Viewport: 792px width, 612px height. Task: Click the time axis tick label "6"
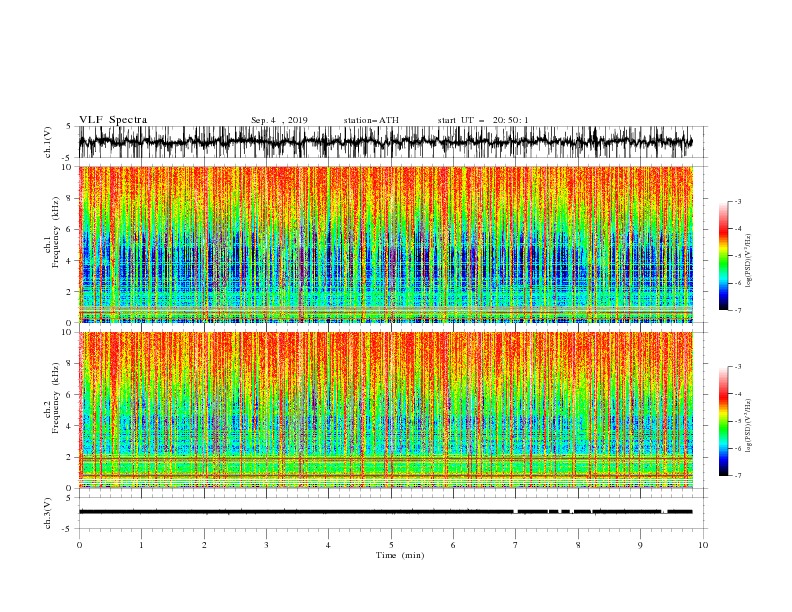453,545
